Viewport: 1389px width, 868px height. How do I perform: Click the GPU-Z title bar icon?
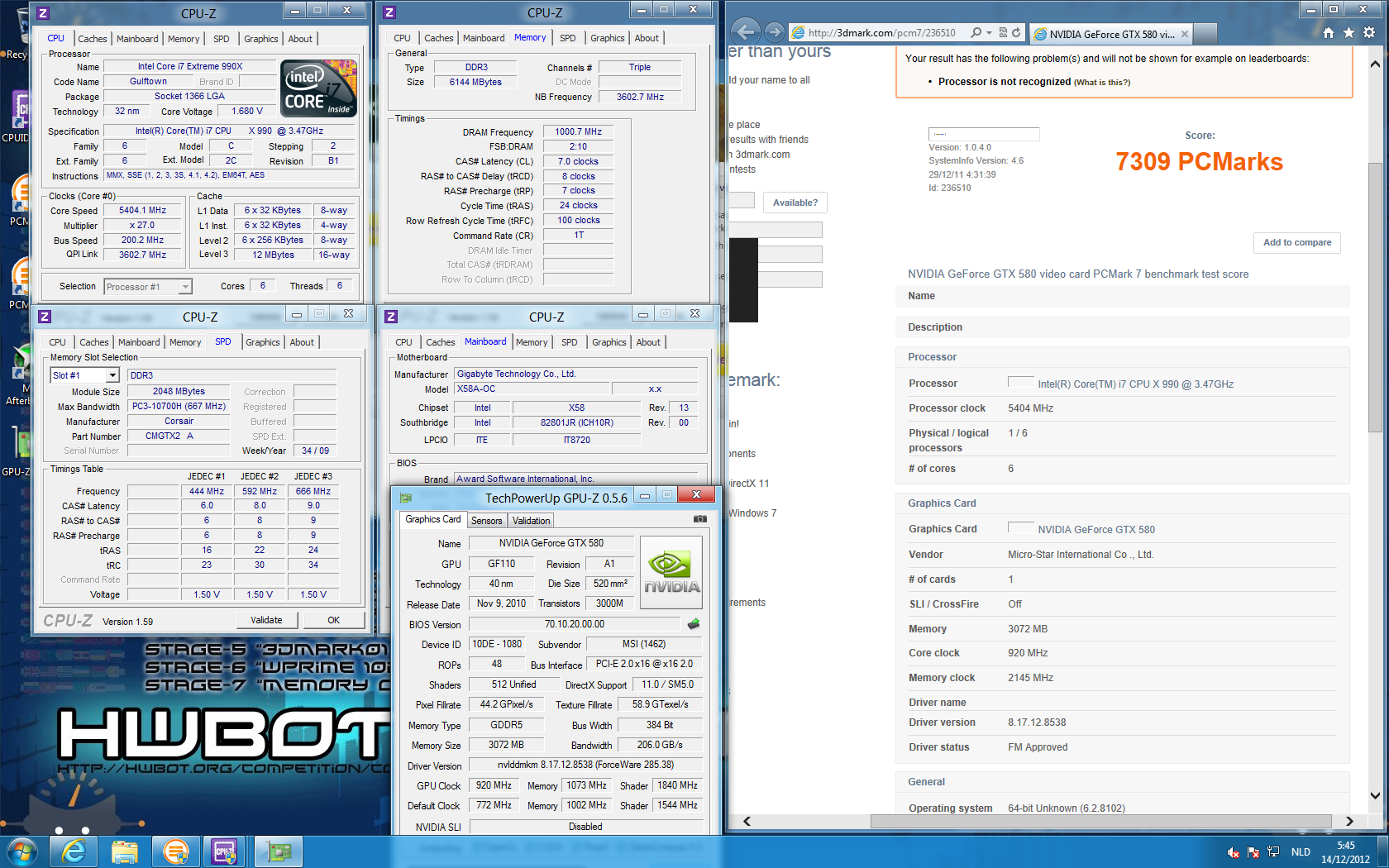[x=405, y=498]
